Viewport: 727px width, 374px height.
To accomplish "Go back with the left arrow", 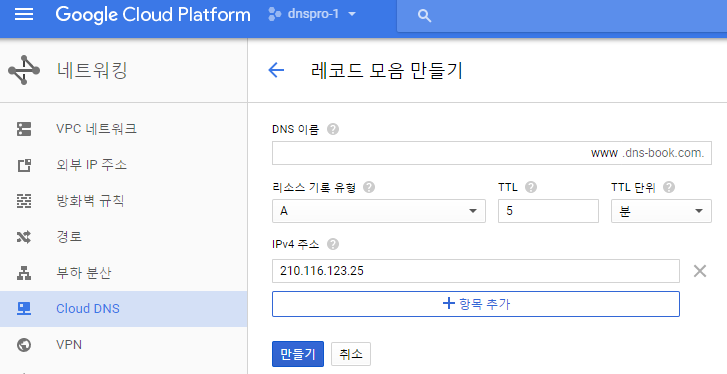I will 276,70.
